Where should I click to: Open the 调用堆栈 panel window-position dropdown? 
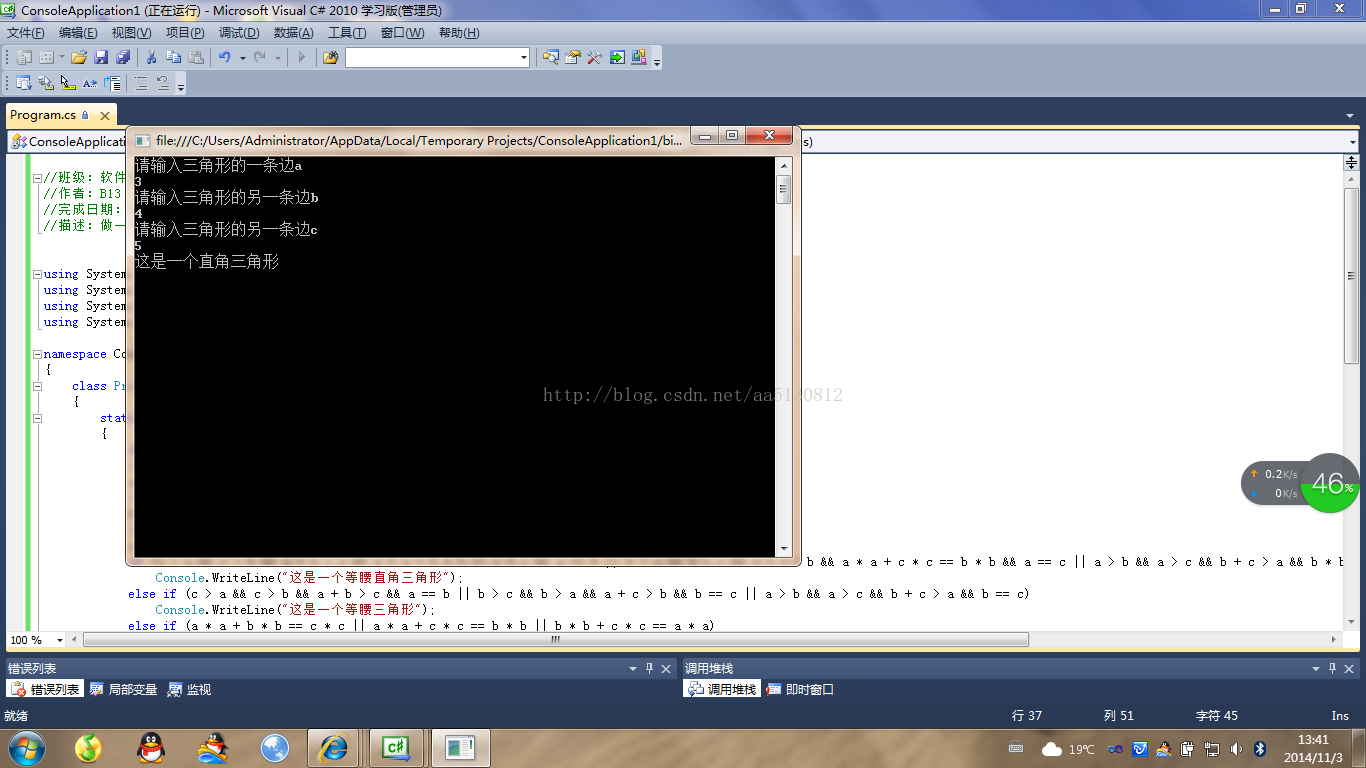point(1316,668)
